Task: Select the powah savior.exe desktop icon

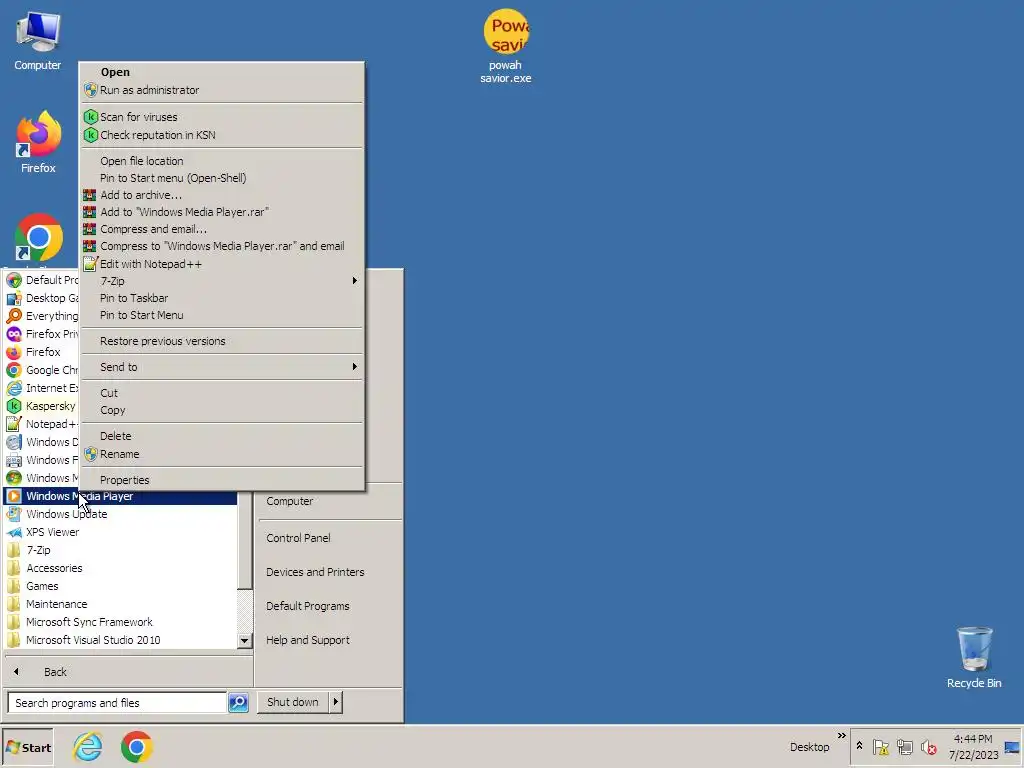Action: coord(505,47)
